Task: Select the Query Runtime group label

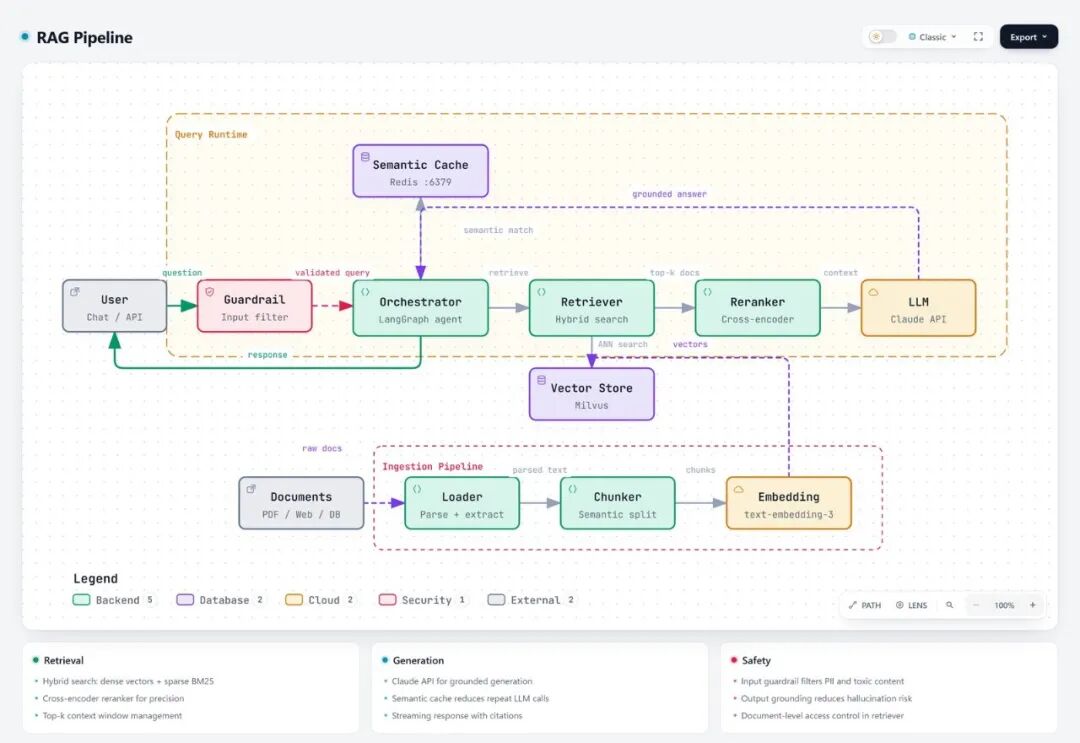Action: 211,134
